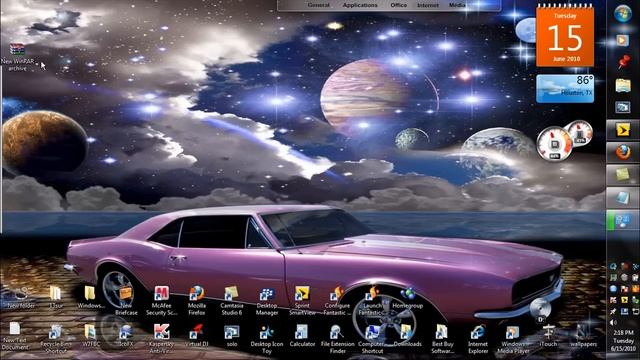Select the New WinRAR archive desktop icon

click(17, 57)
